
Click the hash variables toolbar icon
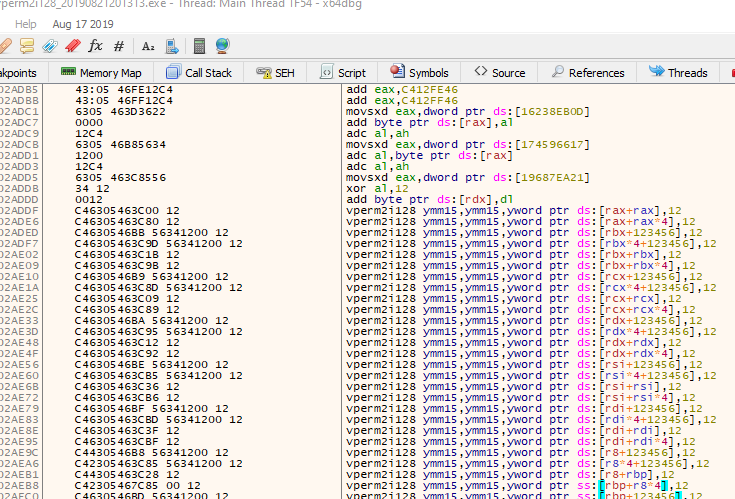(119, 46)
